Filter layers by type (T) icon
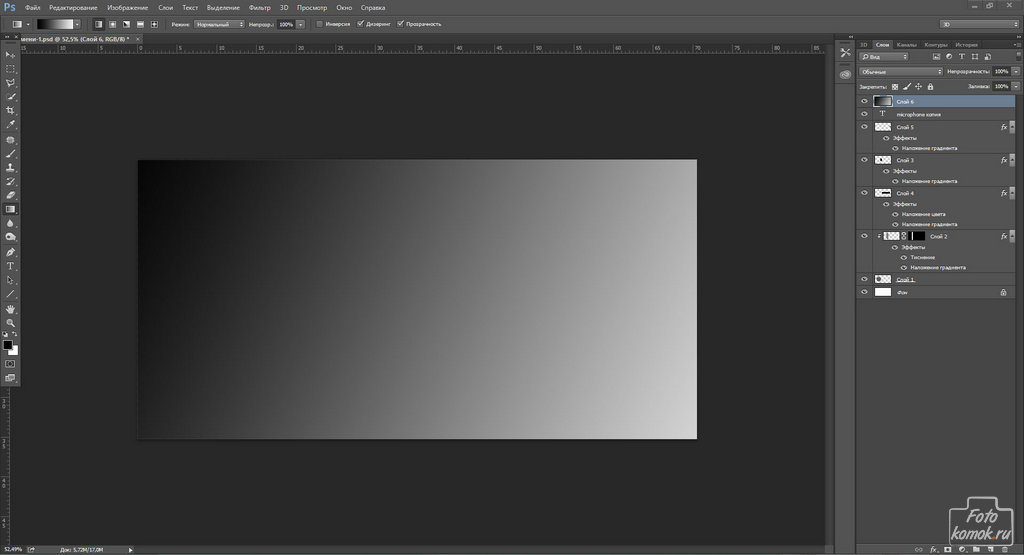Image resolution: width=1024 pixels, height=555 pixels. (x=961, y=57)
